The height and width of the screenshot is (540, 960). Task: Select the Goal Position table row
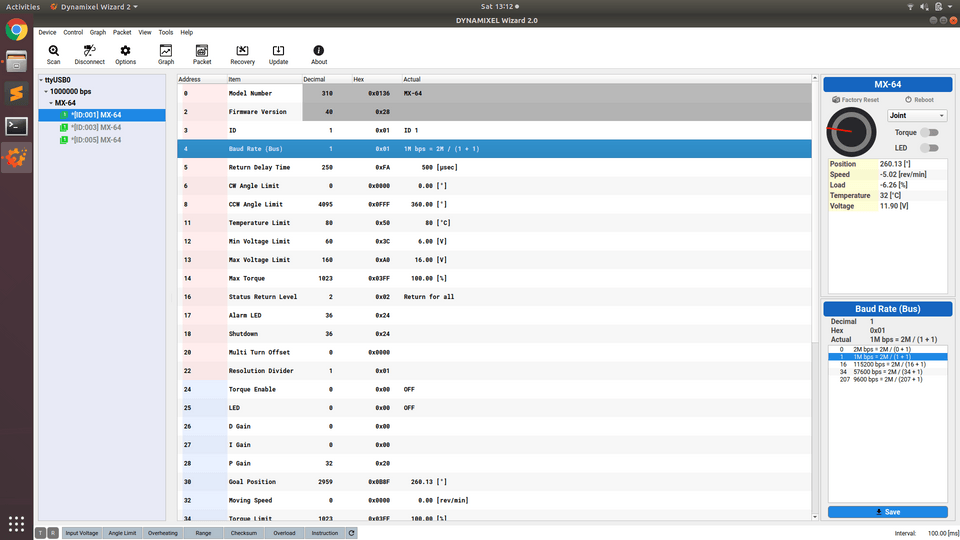click(x=495, y=482)
